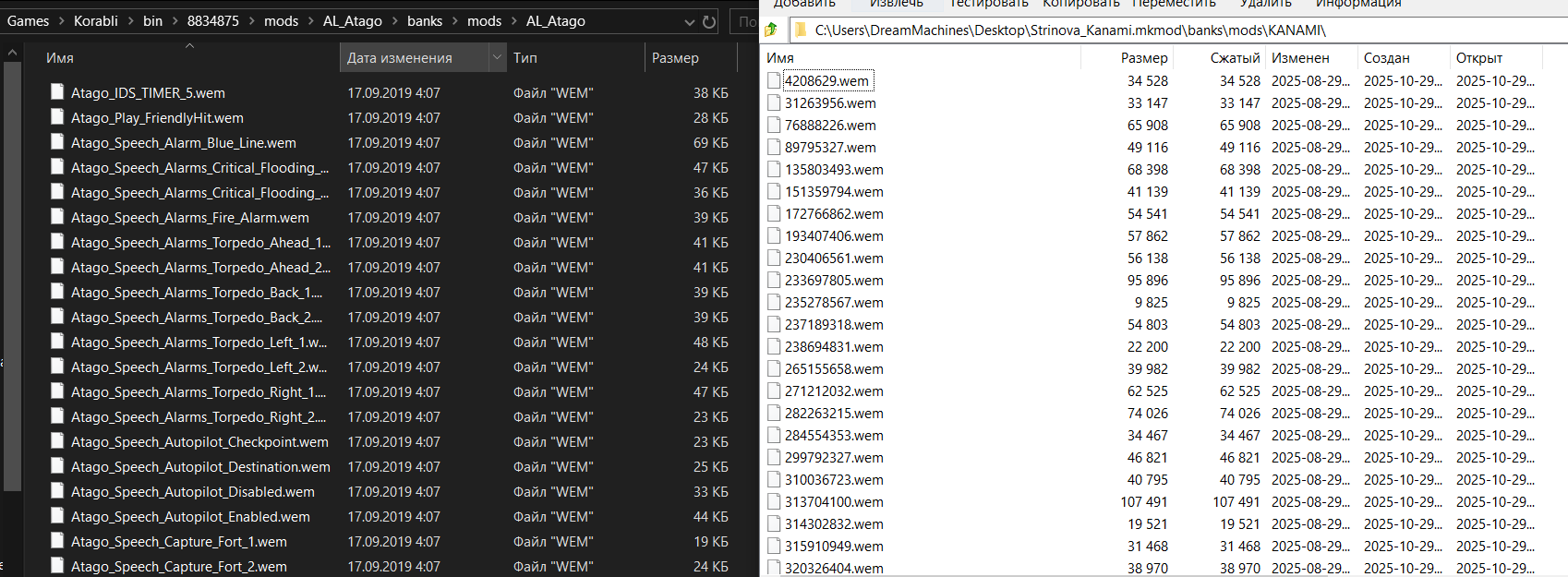Image resolution: width=1568 pixels, height=577 pixels.
Task: Click the 7-Zip up one folder icon
Action: [x=771, y=30]
